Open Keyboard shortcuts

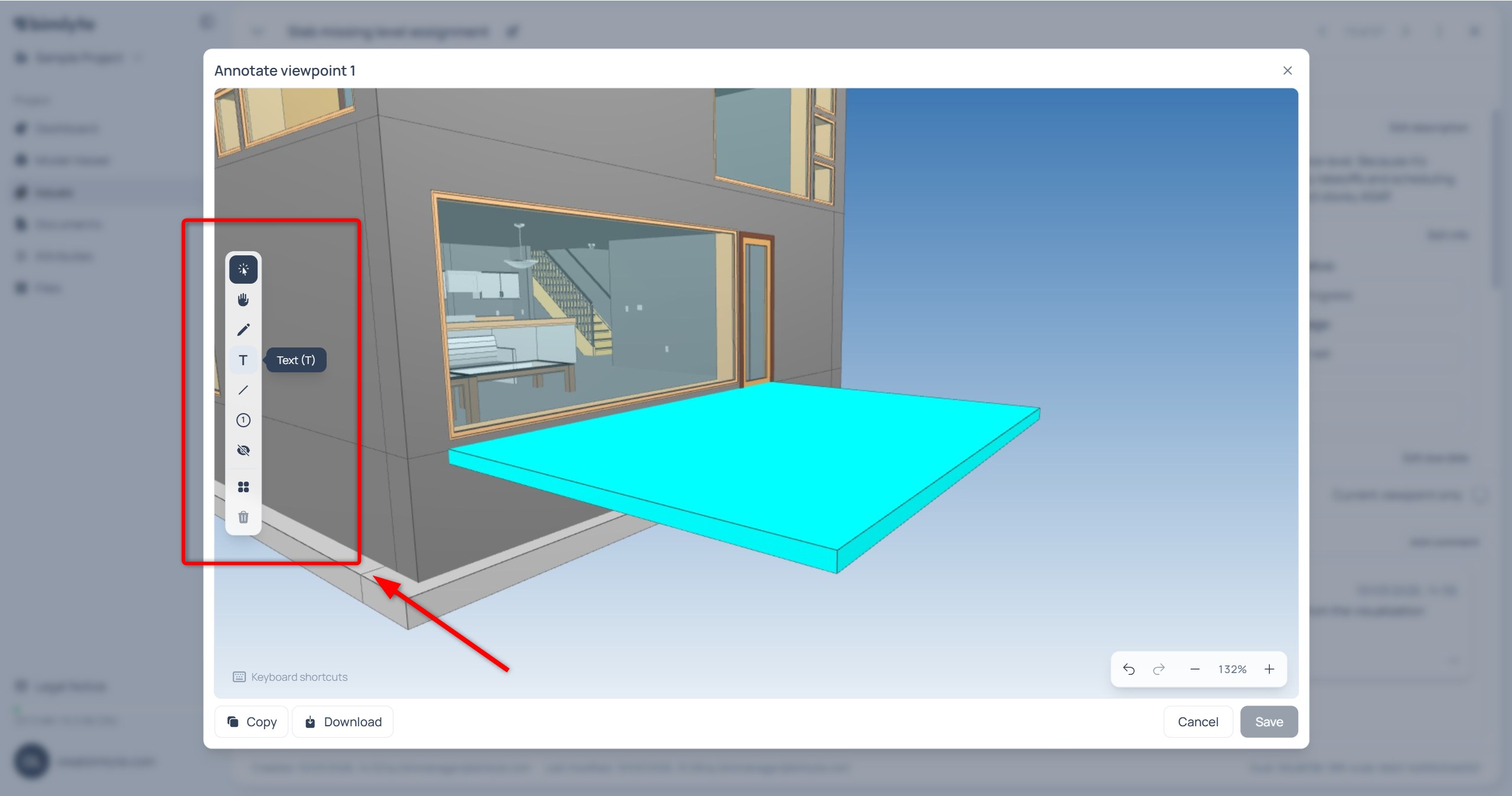coord(291,677)
